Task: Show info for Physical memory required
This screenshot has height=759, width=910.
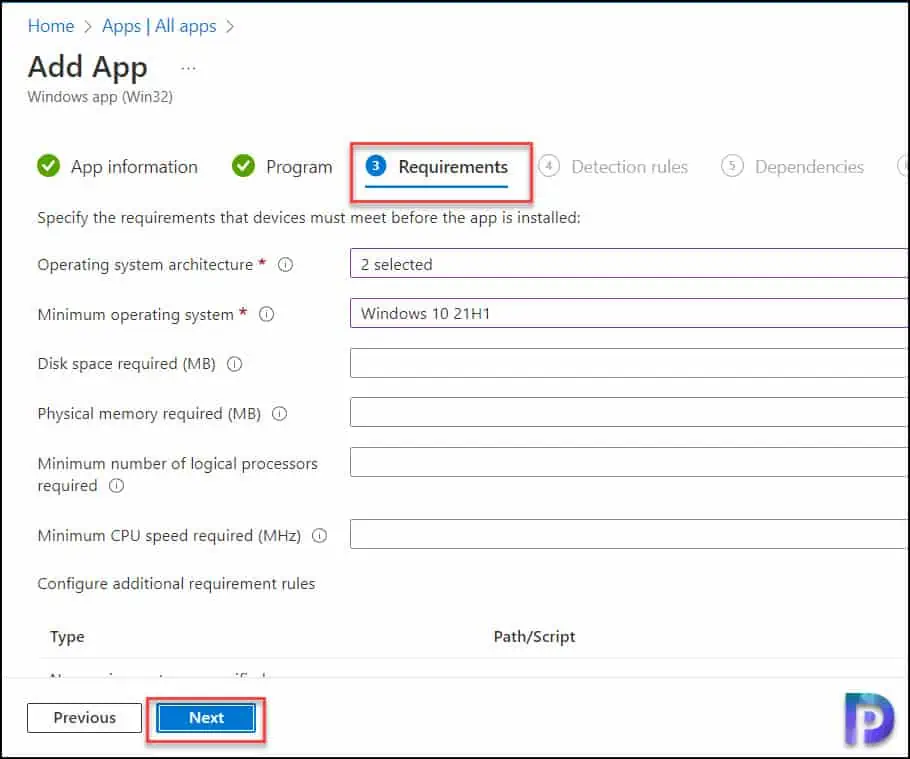Action: tap(280, 414)
